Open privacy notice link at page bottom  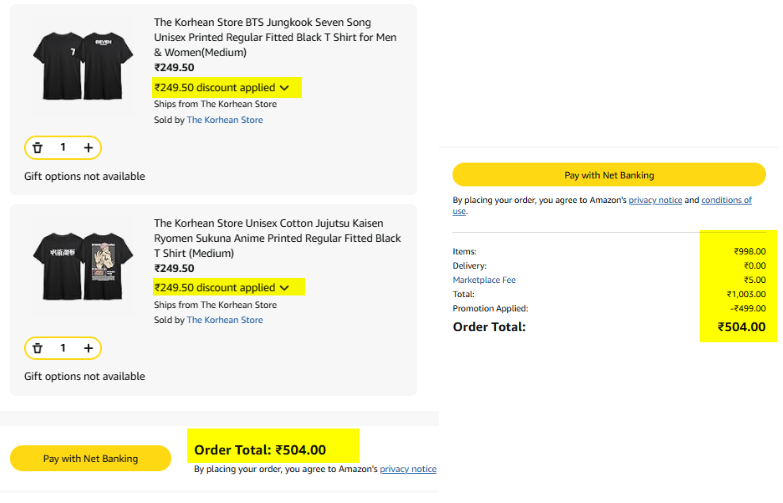(408, 469)
